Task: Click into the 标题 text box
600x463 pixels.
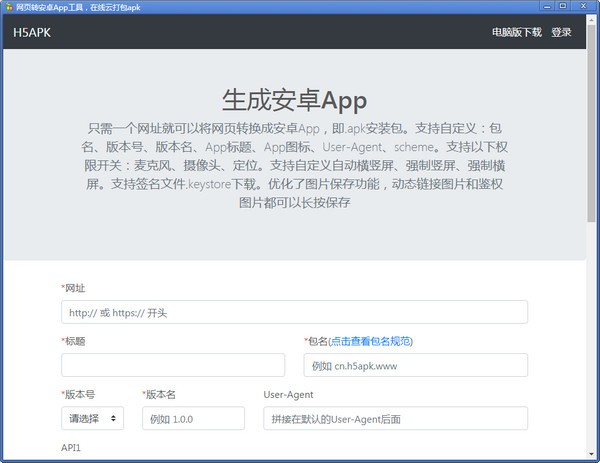Action: coord(173,365)
